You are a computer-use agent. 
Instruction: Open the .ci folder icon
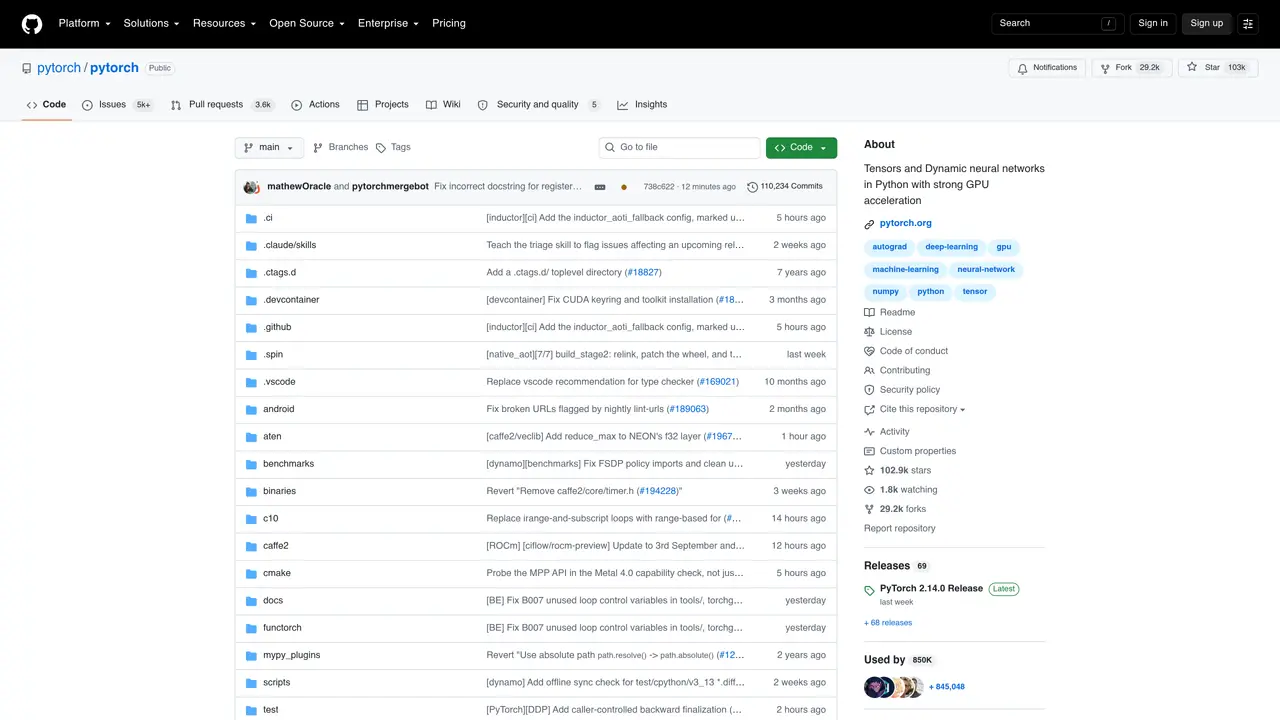tap(252, 218)
